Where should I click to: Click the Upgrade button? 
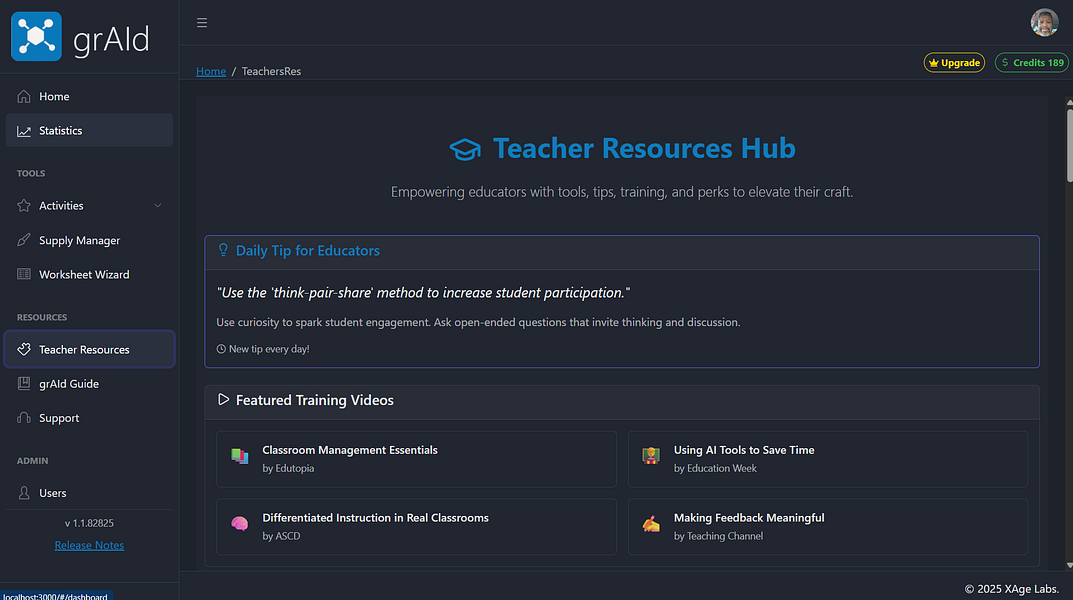pos(954,62)
